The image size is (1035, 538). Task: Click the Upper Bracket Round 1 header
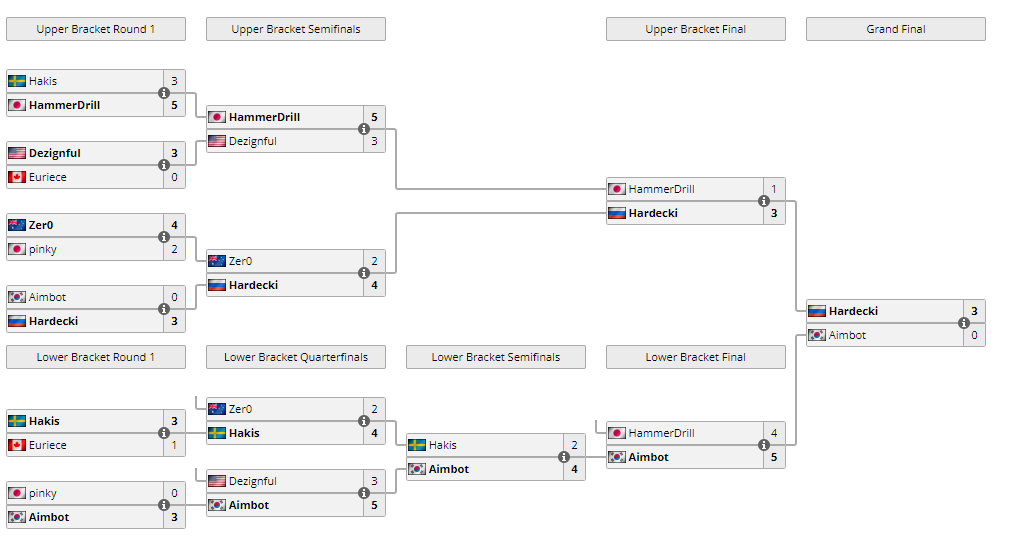[96, 29]
